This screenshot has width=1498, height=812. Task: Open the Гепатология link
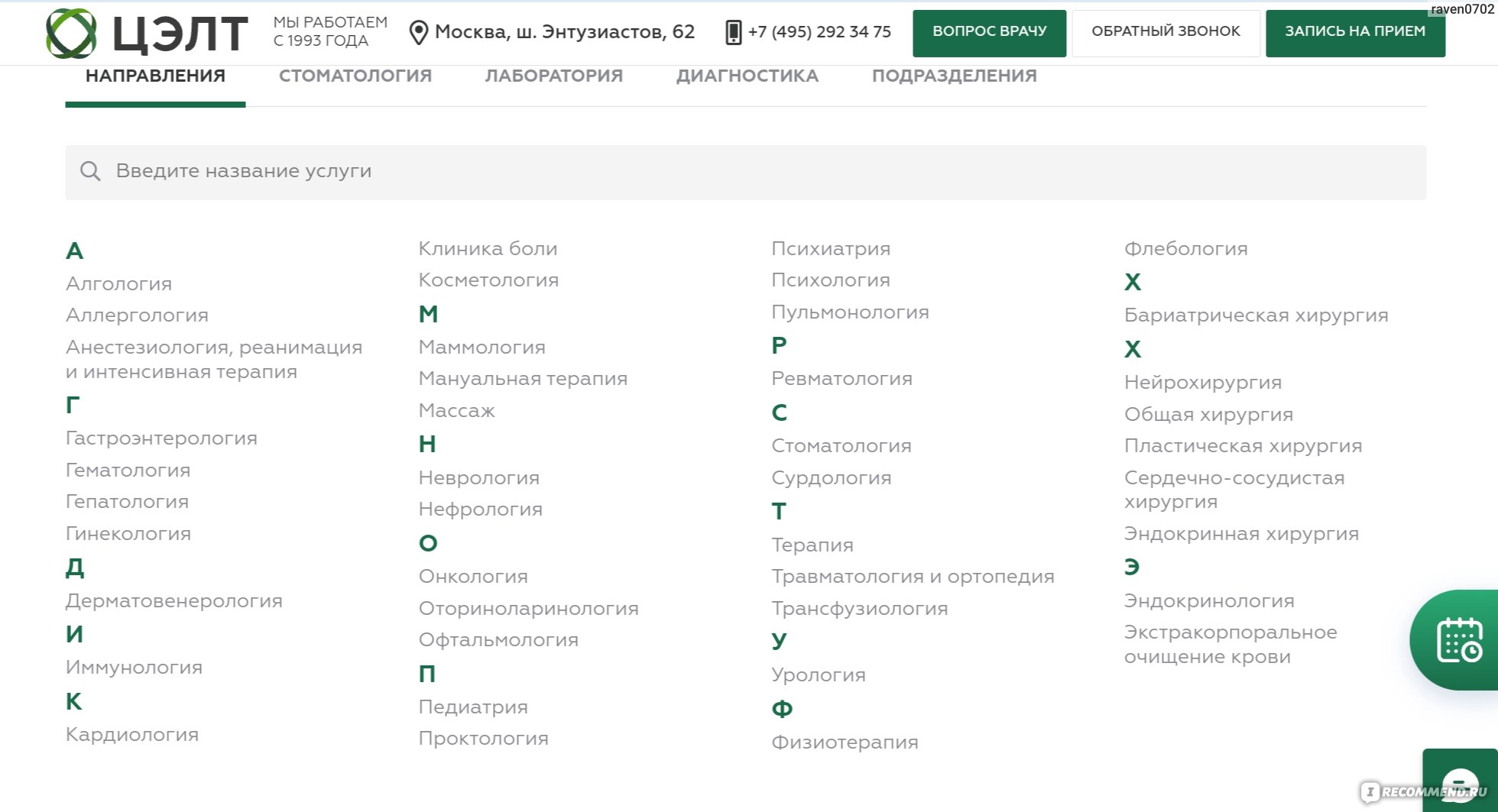[127, 502]
